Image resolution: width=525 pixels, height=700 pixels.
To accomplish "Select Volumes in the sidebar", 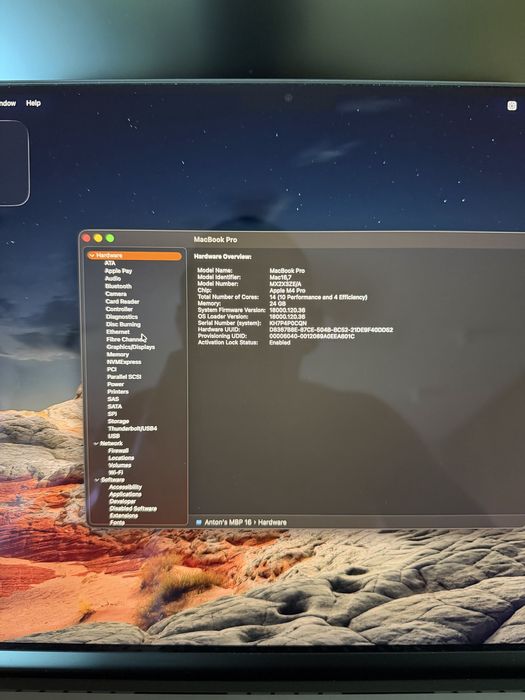I will 120,465.
